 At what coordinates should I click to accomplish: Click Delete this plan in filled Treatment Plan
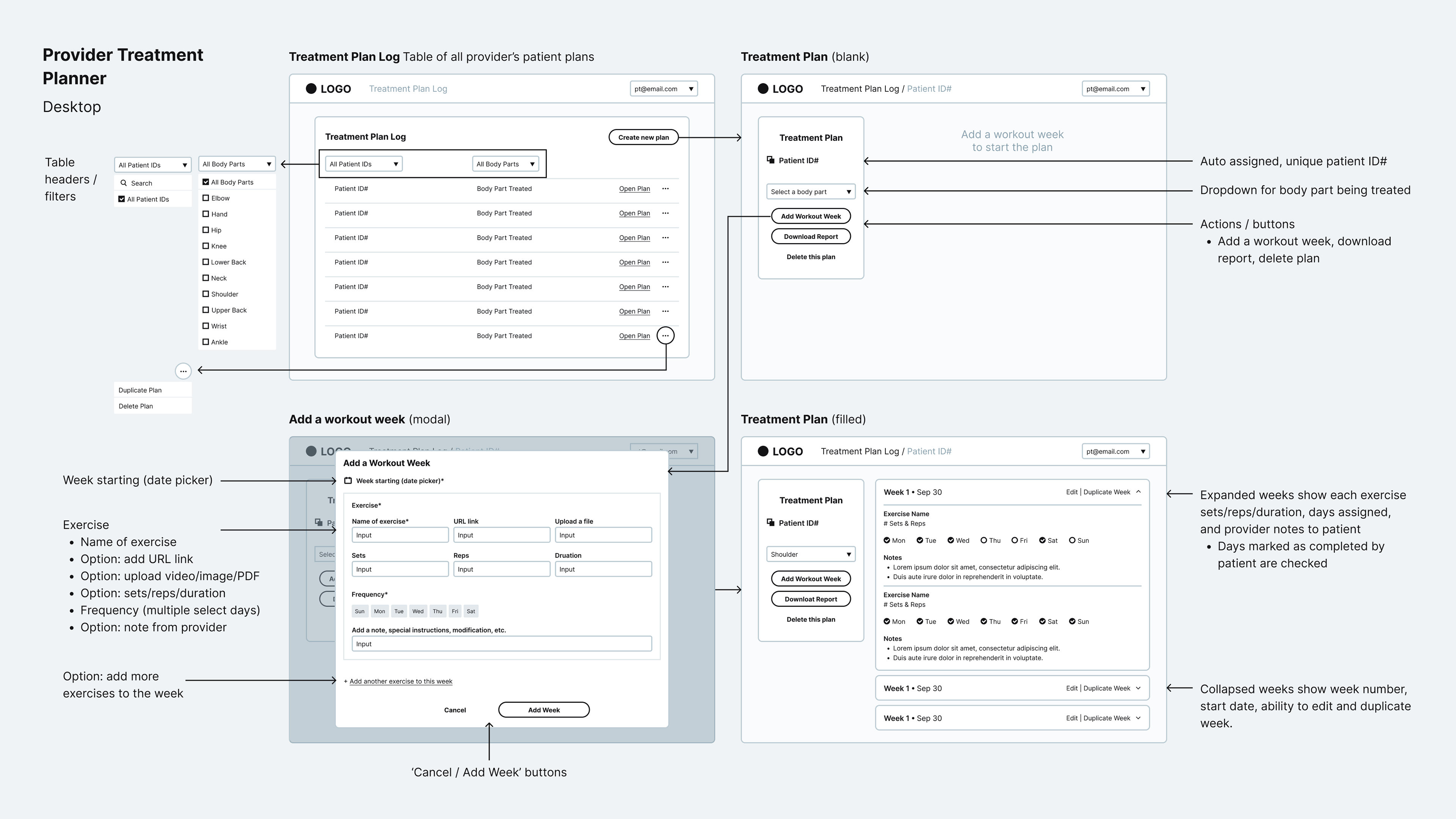pyautogui.click(x=811, y=619)
